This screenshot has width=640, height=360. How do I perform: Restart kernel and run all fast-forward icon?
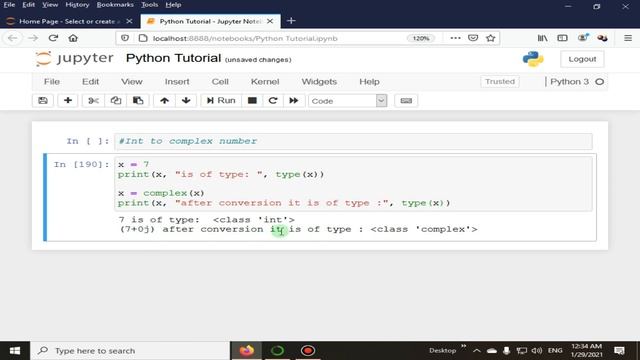click(294, 100)
